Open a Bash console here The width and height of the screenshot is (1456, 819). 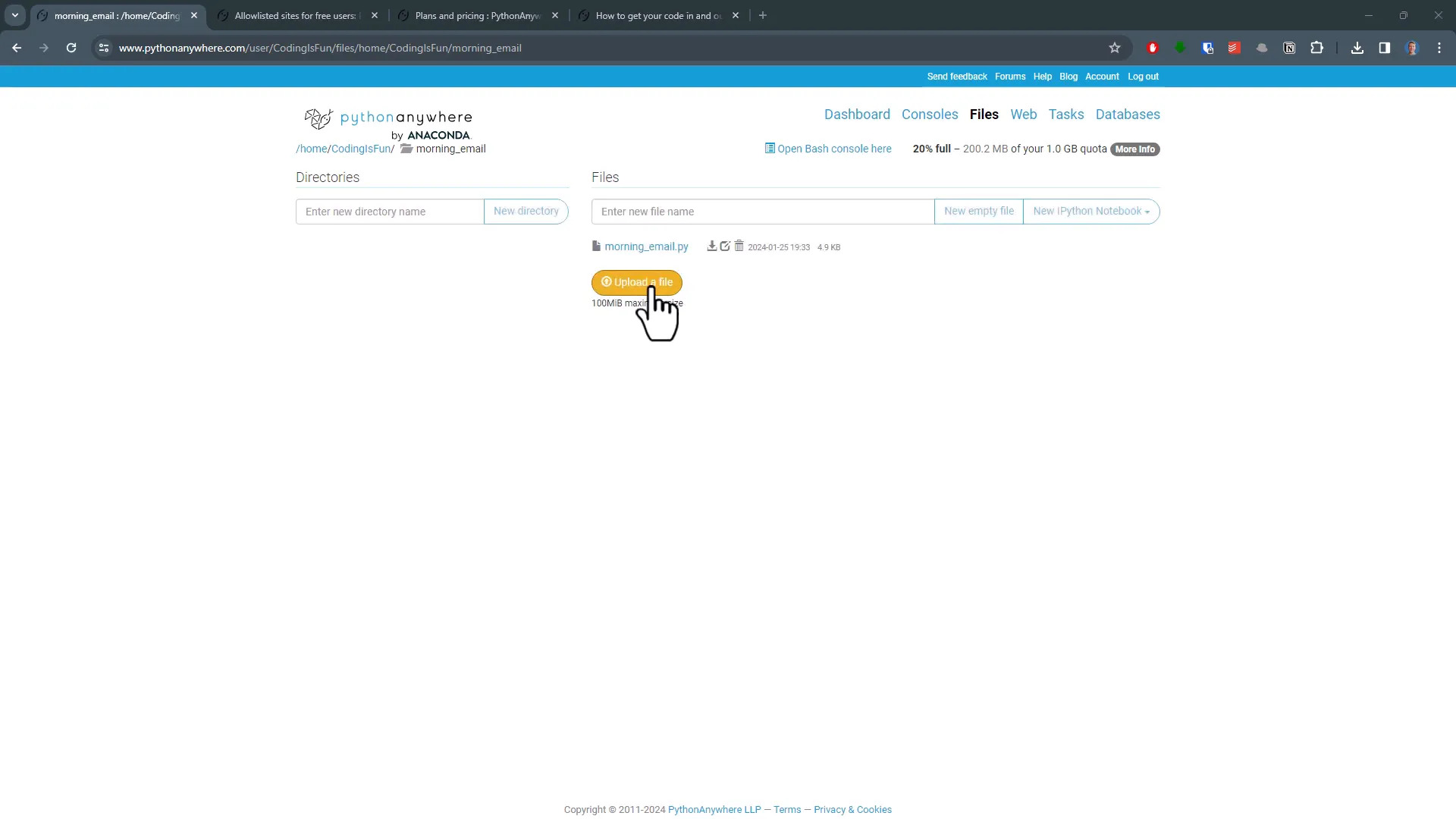pos(834,149)
